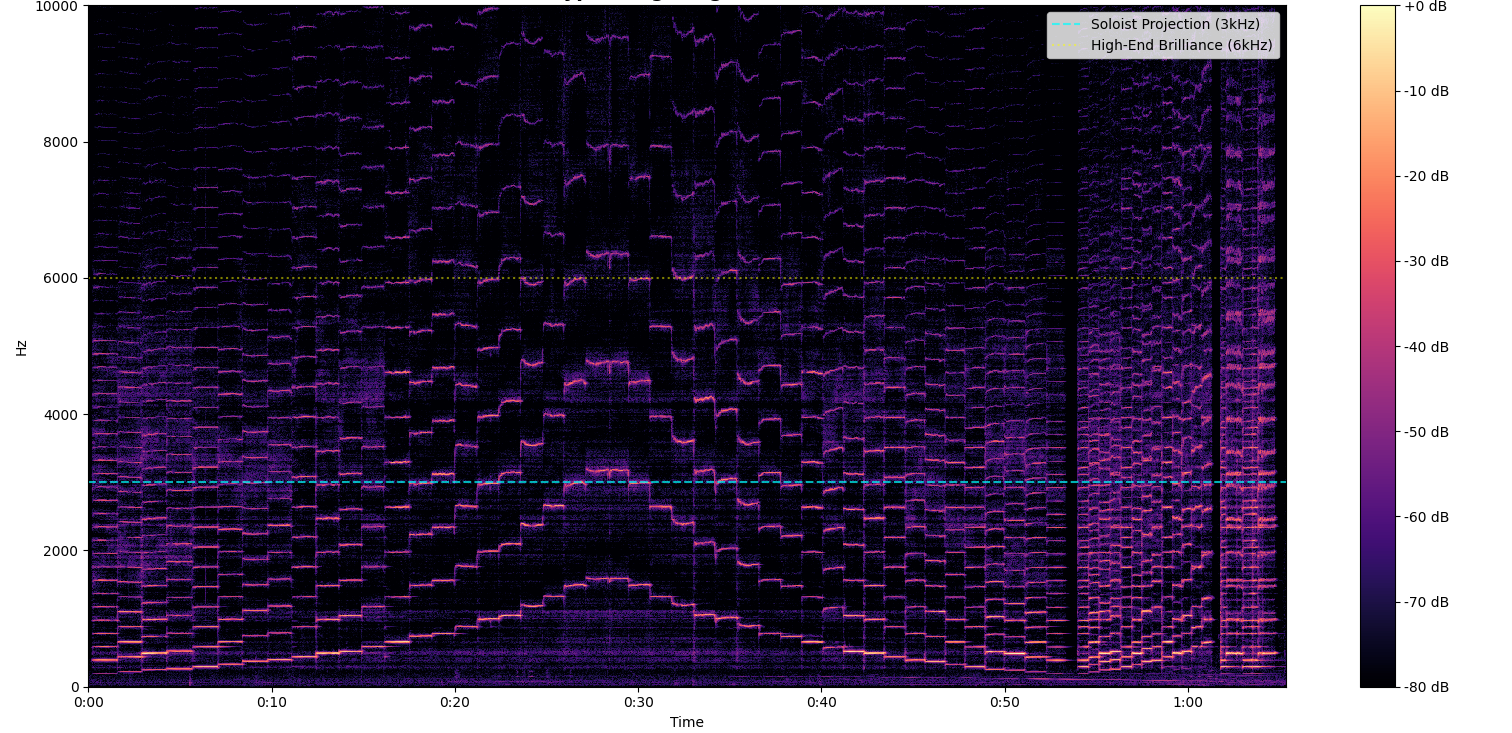Click the yellow dotted line sample in legend

point(1068,45)
